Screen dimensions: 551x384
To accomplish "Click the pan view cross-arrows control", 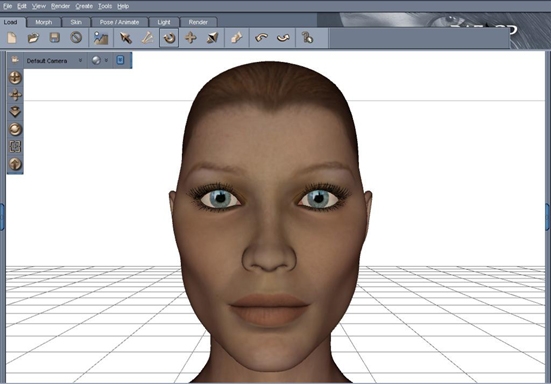I will tap(15, 95).
